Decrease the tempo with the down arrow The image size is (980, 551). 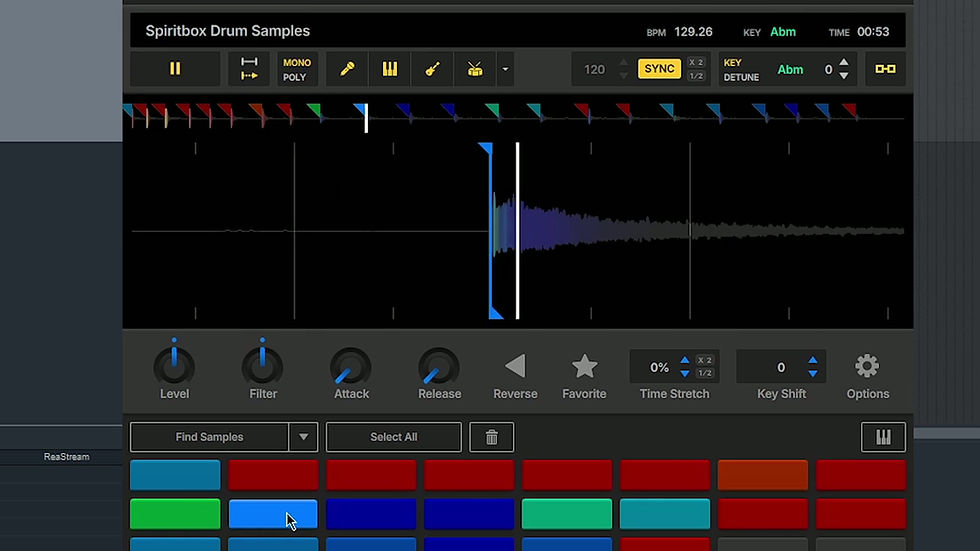[x=624, y=76]
